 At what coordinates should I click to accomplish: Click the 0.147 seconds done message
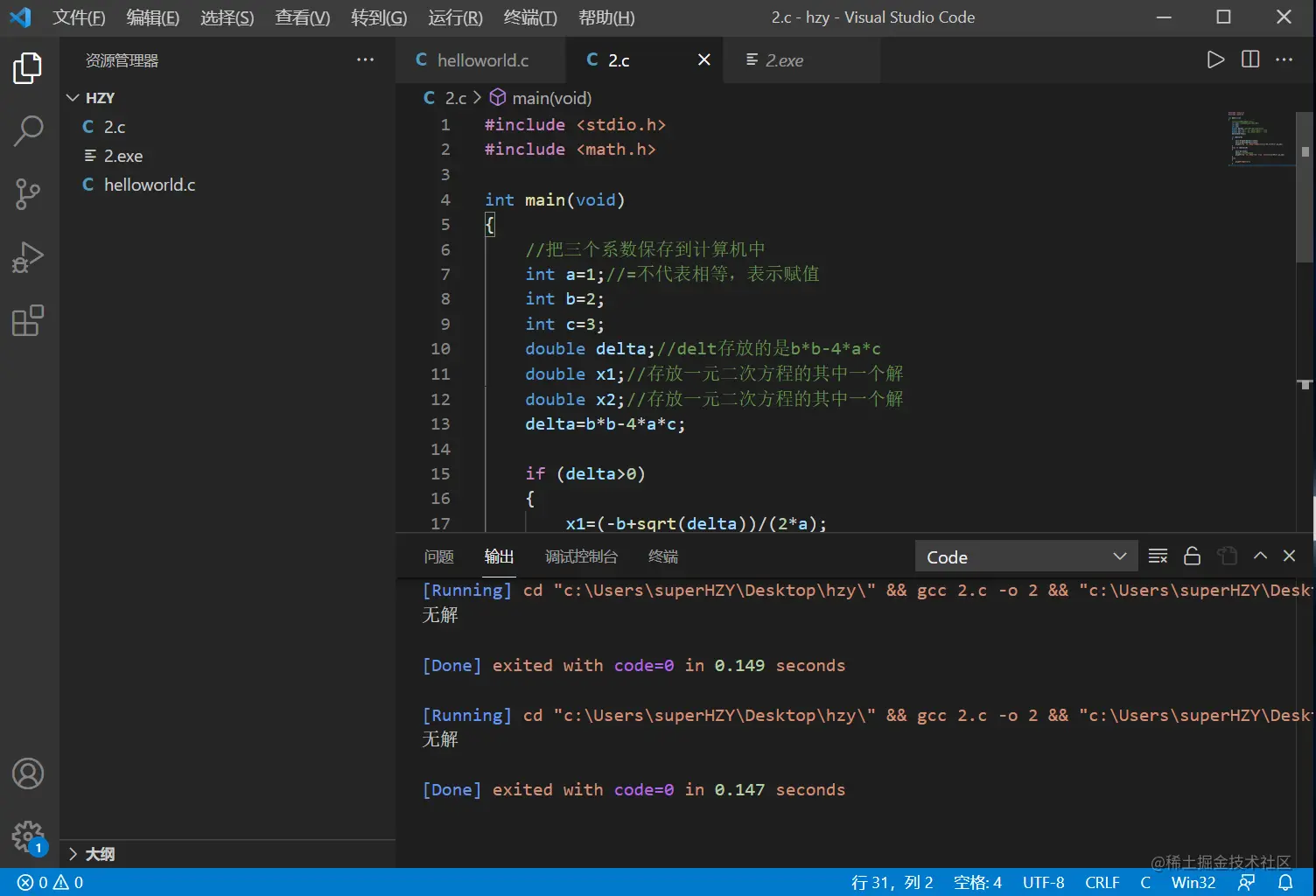pos(633,789)
